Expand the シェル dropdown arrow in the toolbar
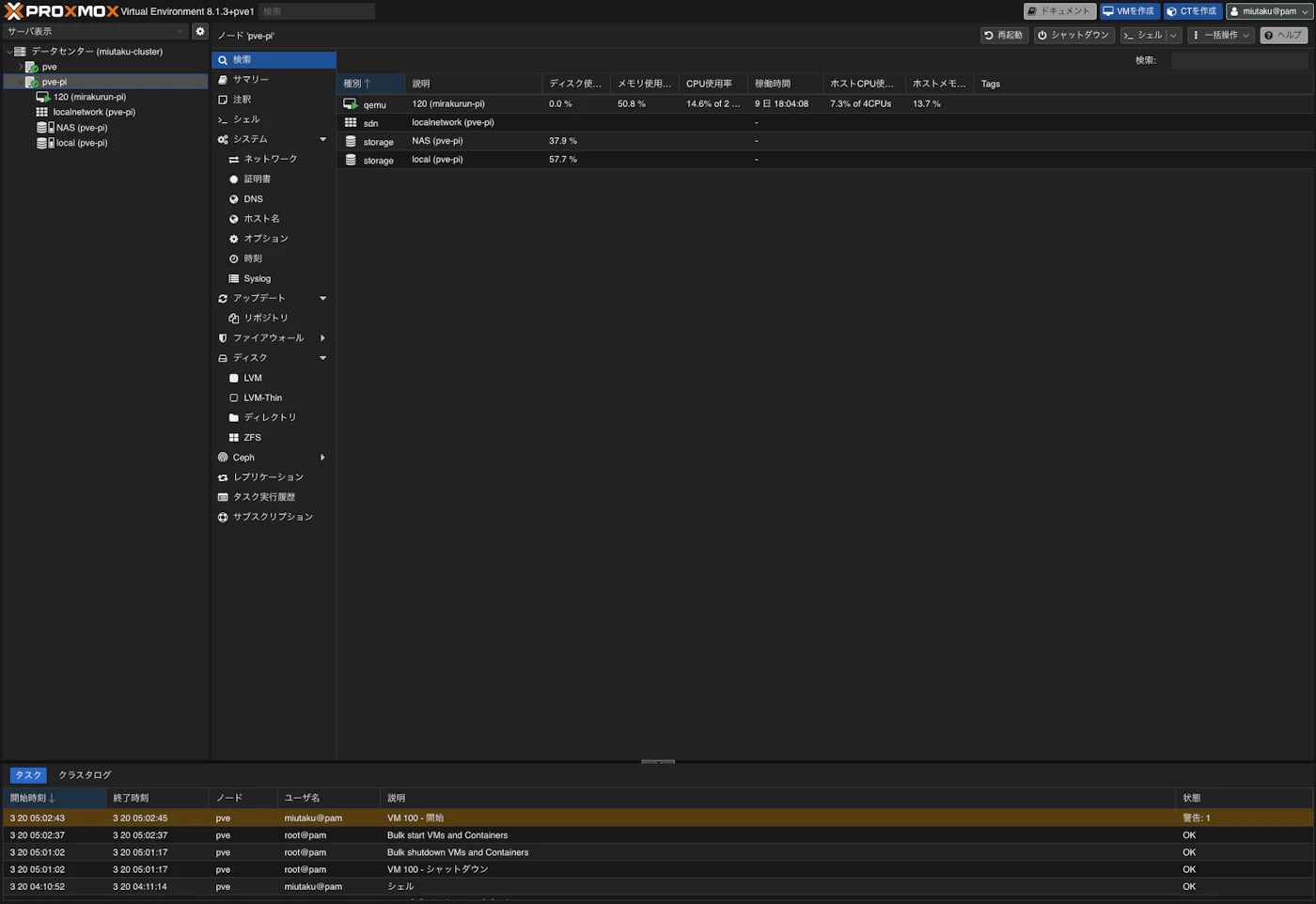Viewport: 1316px width, 904px height. pos(1173,35)
